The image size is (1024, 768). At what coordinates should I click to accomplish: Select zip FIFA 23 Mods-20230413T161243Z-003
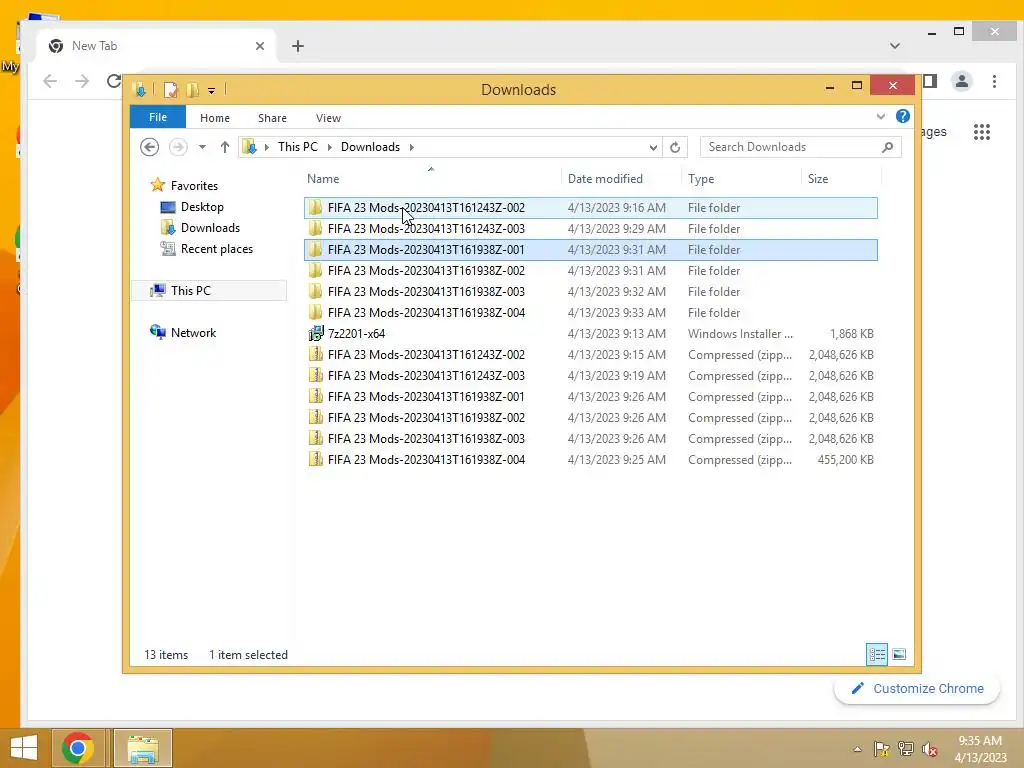click(x=590, y=376)
